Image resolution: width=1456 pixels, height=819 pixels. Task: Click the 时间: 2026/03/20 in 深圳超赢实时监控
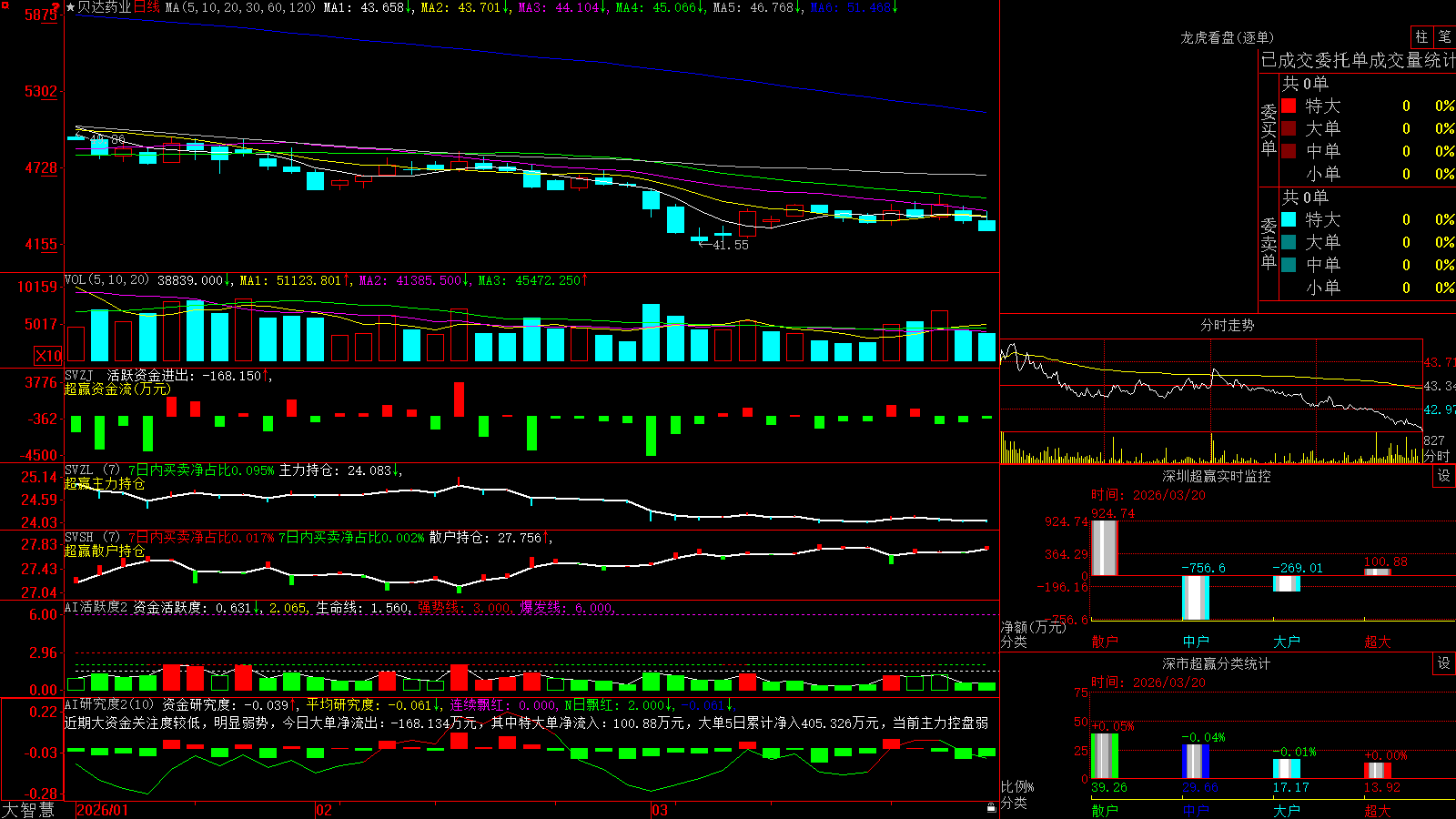pyautogui.click(x=1148, y=495)
